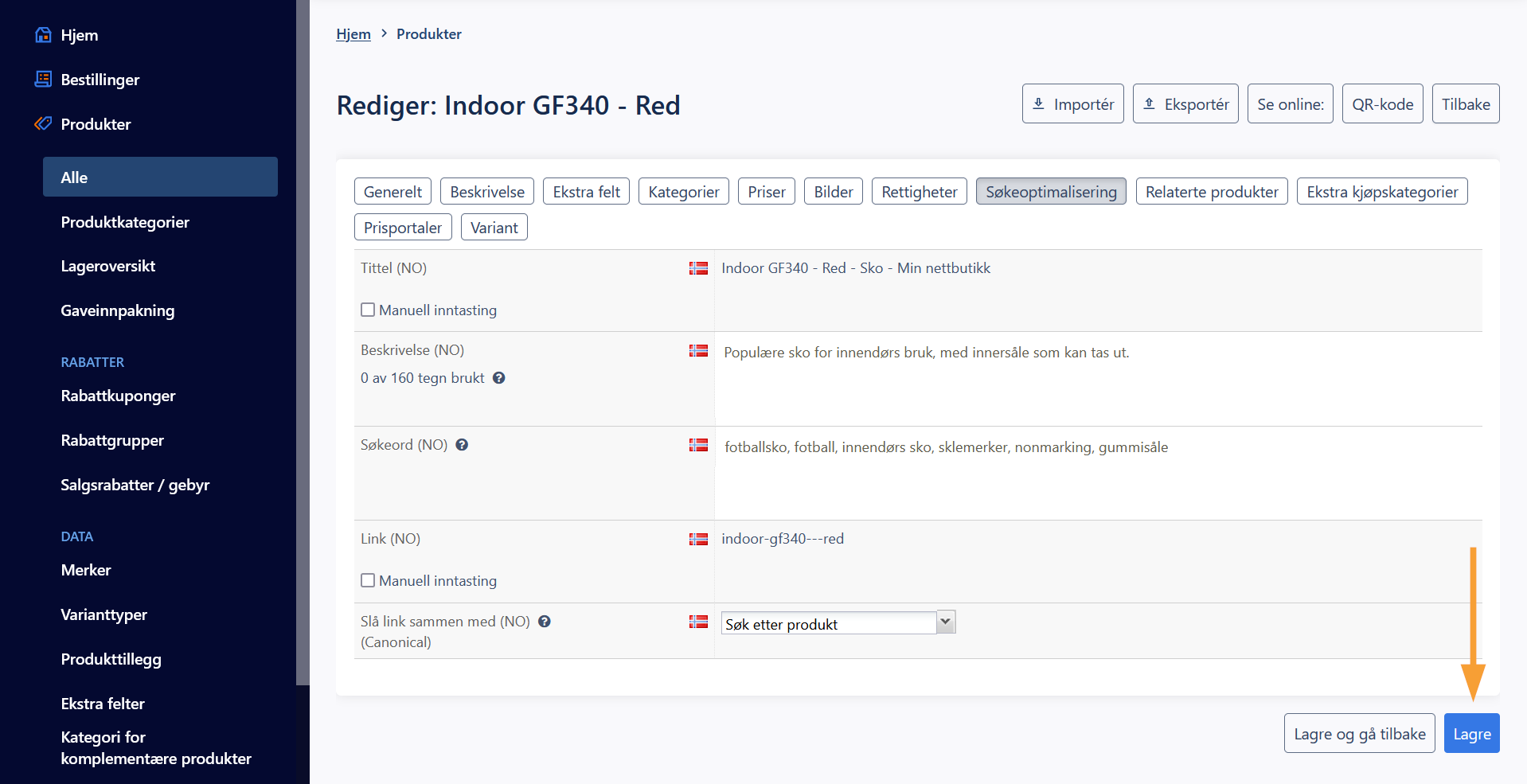Screen dimensions: 1527x784
Task: Switch to the Prisportaler tab
Action: (x=403, y=228)
